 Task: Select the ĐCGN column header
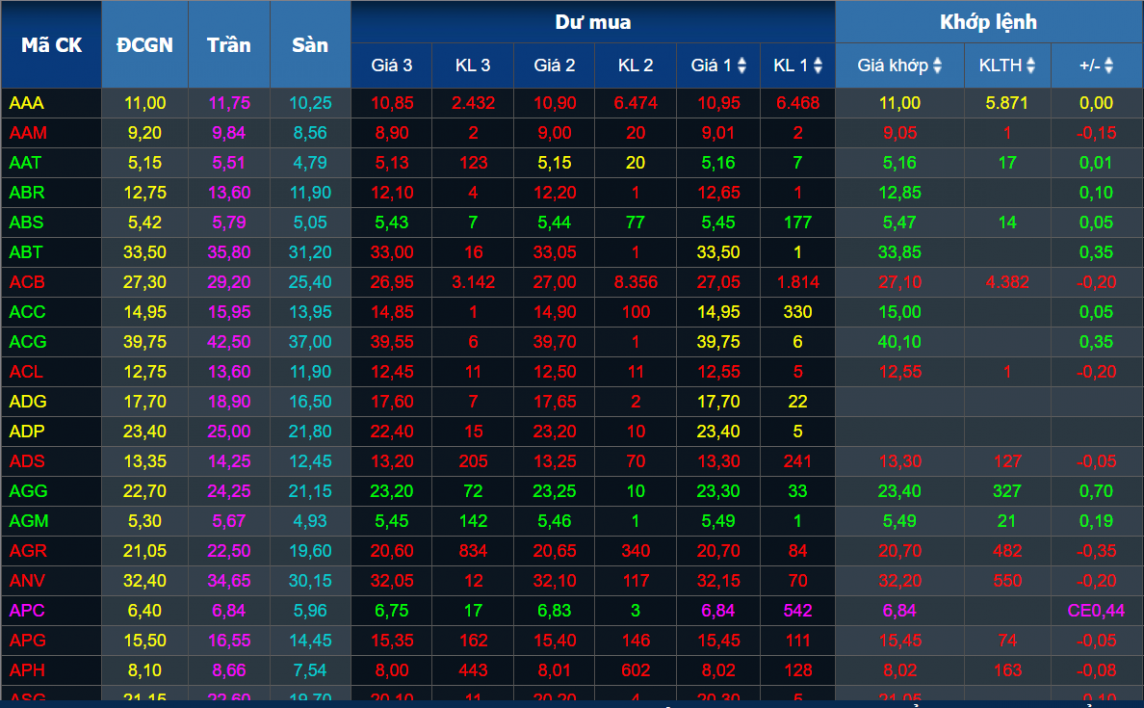144,45
